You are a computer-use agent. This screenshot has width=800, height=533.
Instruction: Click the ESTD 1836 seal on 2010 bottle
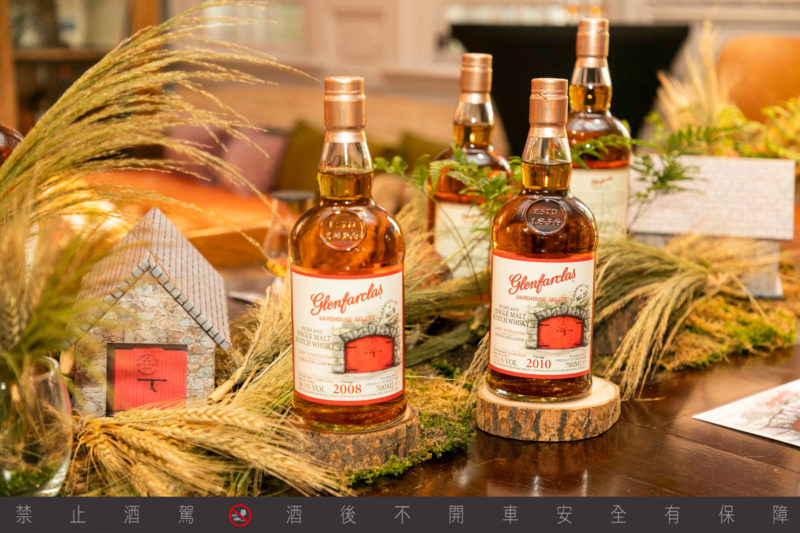[x=546, y=216]
